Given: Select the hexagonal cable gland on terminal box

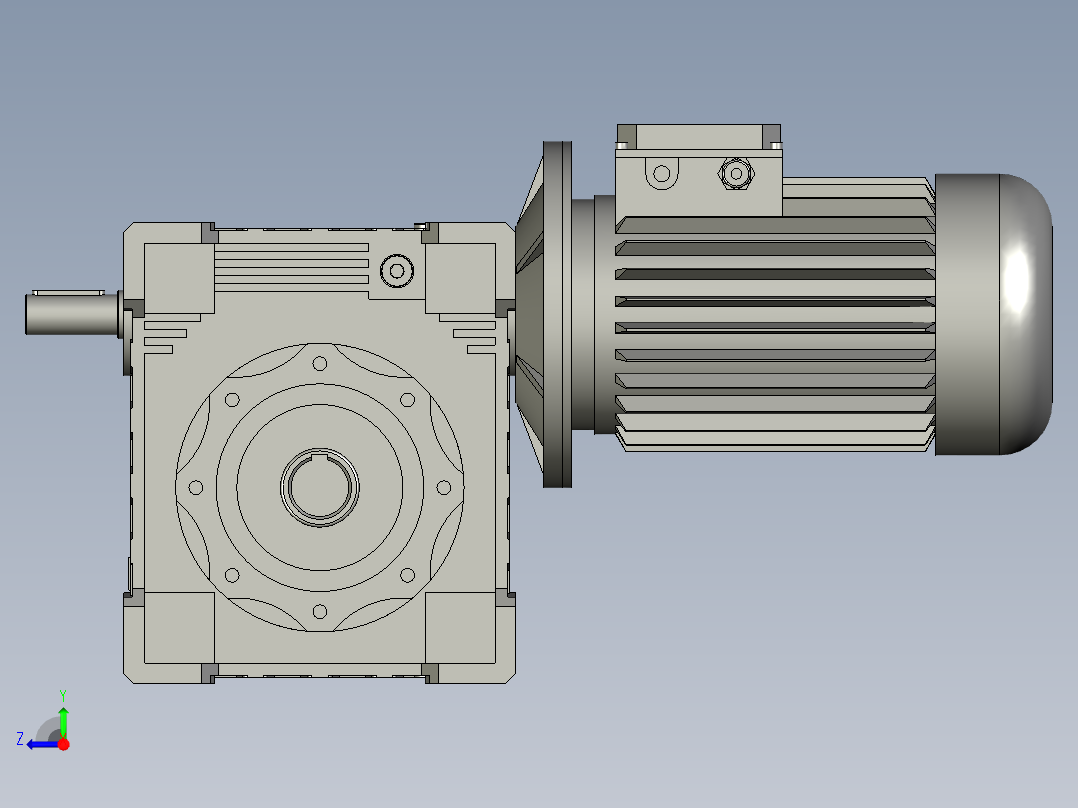Looking at the screenshot, I should pos(736,174).
